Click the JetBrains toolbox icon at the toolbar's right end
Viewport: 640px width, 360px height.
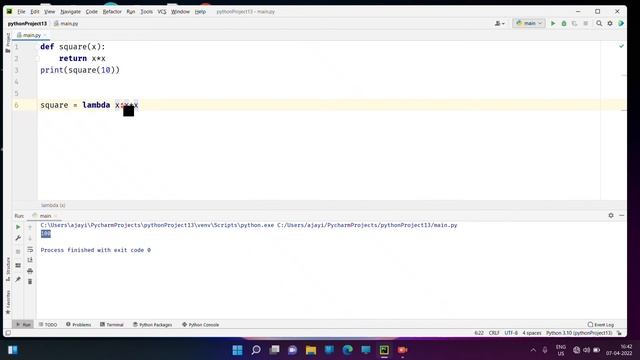(x=621, y=24)
